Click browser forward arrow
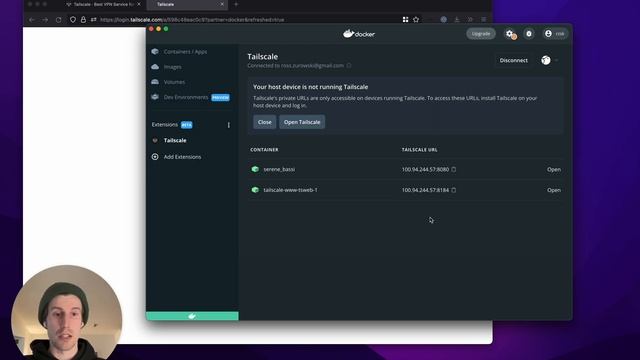The image size is (640, 360). 45,20
